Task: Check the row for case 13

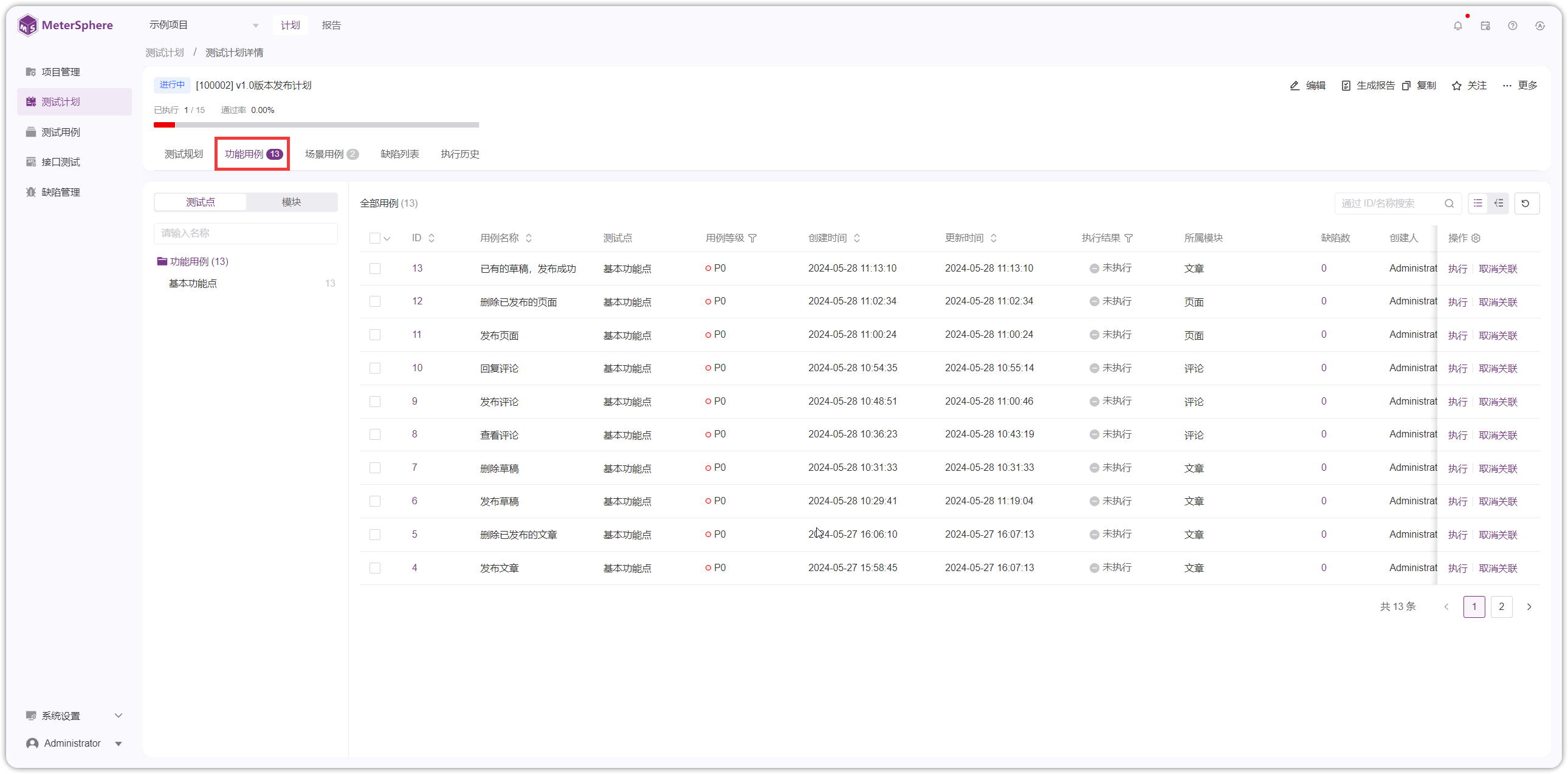Action: (x=375, y=269)
